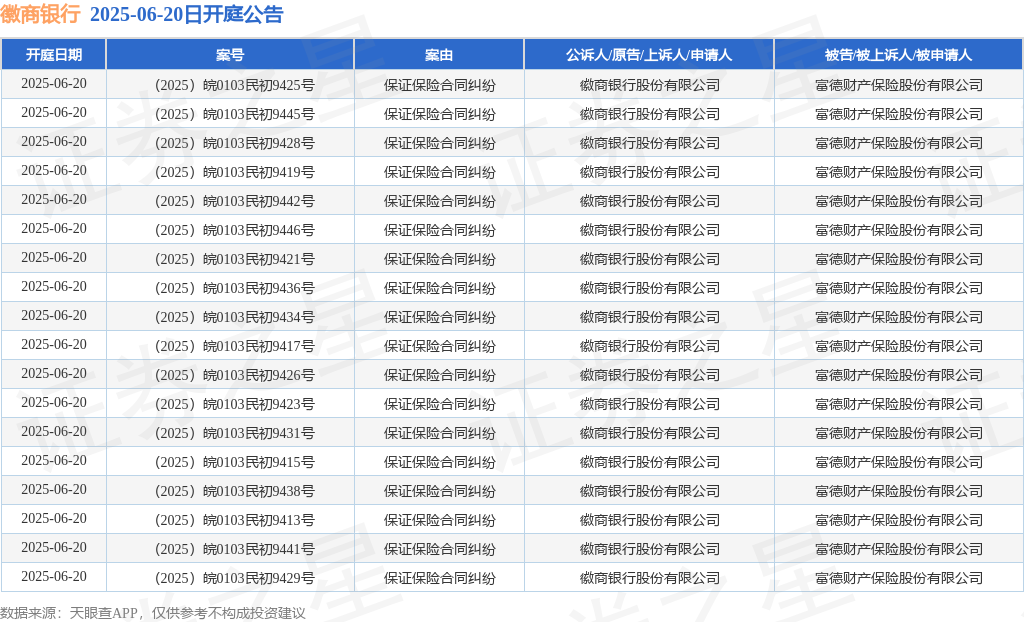Viewport: 1024px width, 622px height.
Task: Select case number 皖0103民初9428号
Action: click(259, 143)
